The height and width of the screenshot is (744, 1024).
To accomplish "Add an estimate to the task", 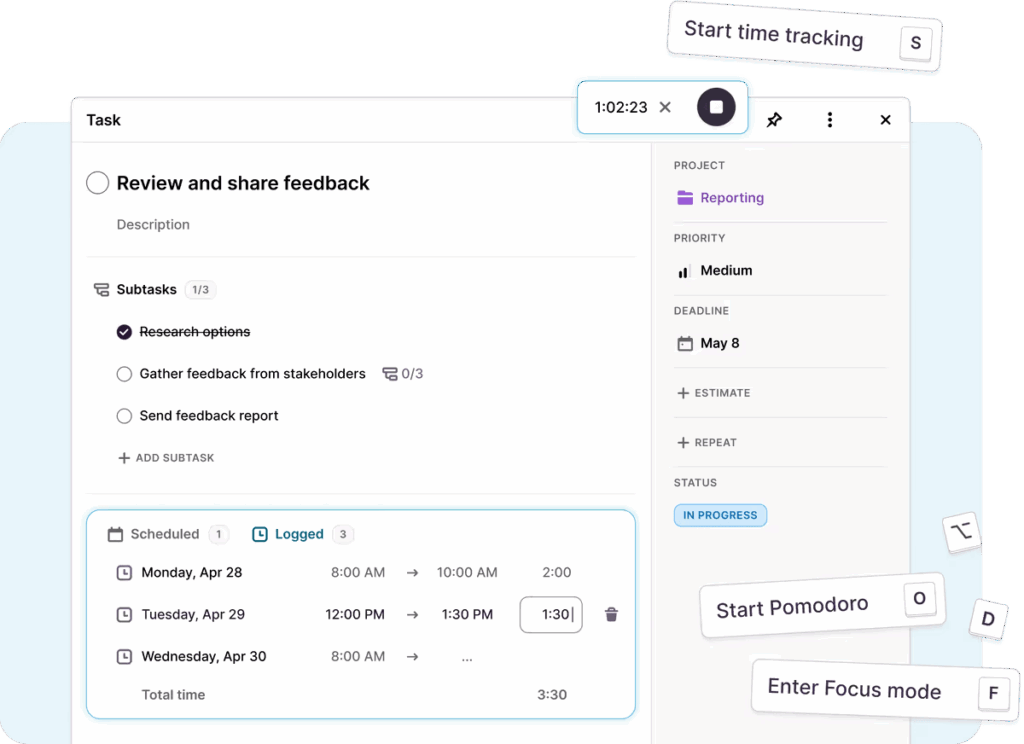I will tap(714, 393).
